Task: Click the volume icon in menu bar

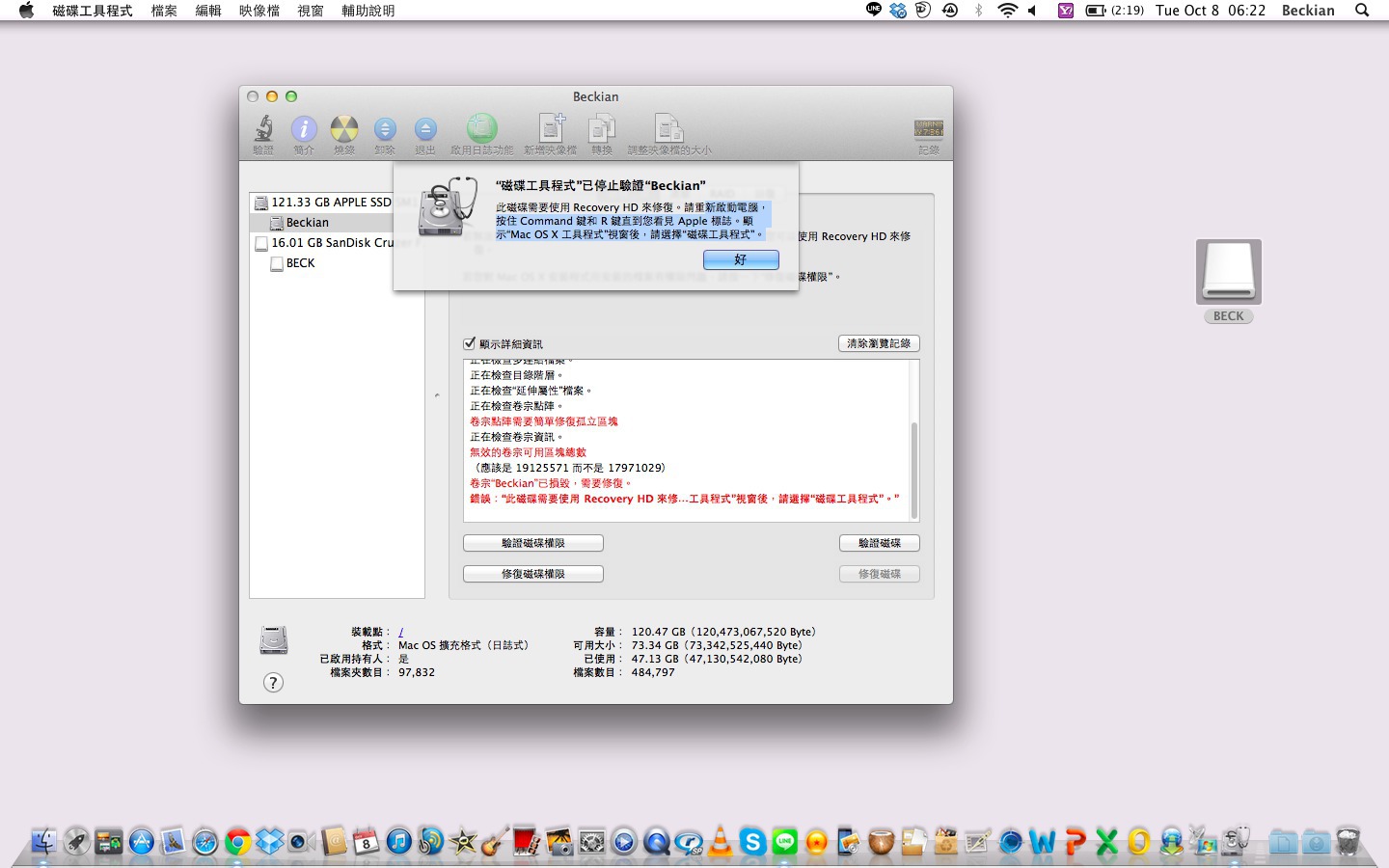Action: coord(1032,11)
